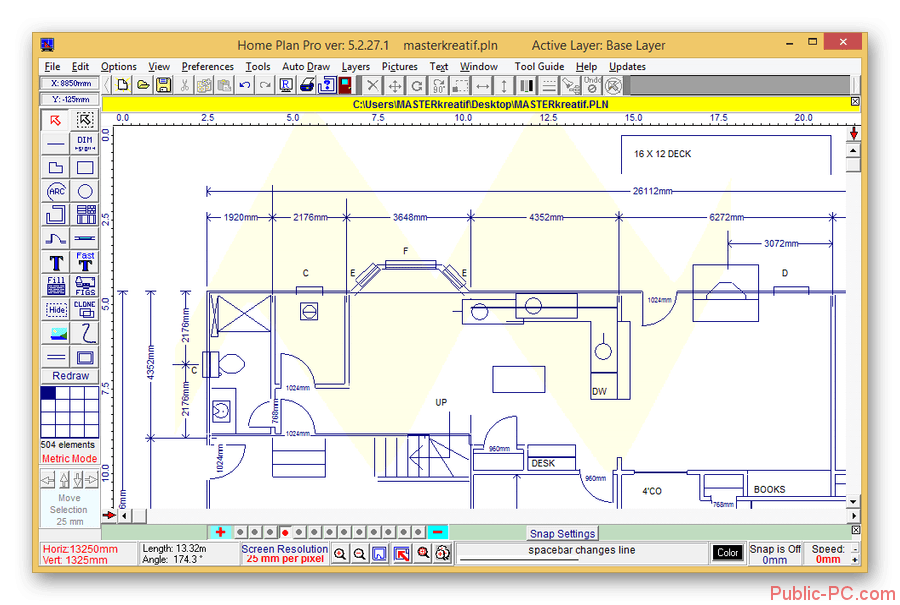Pick the Fill pattern tool
This screenshot has width=900, height=605.
(56, 286)
